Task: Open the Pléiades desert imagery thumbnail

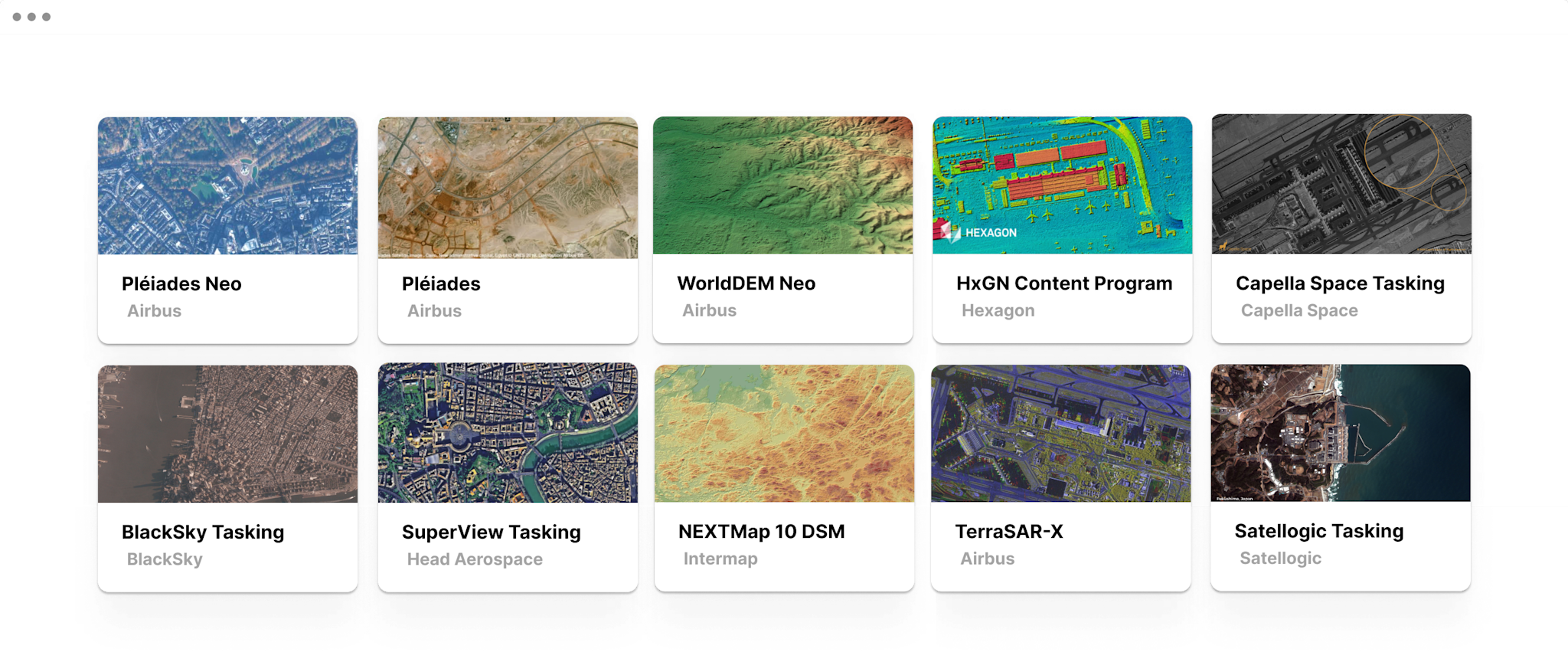Action: [x=508, y=188]
